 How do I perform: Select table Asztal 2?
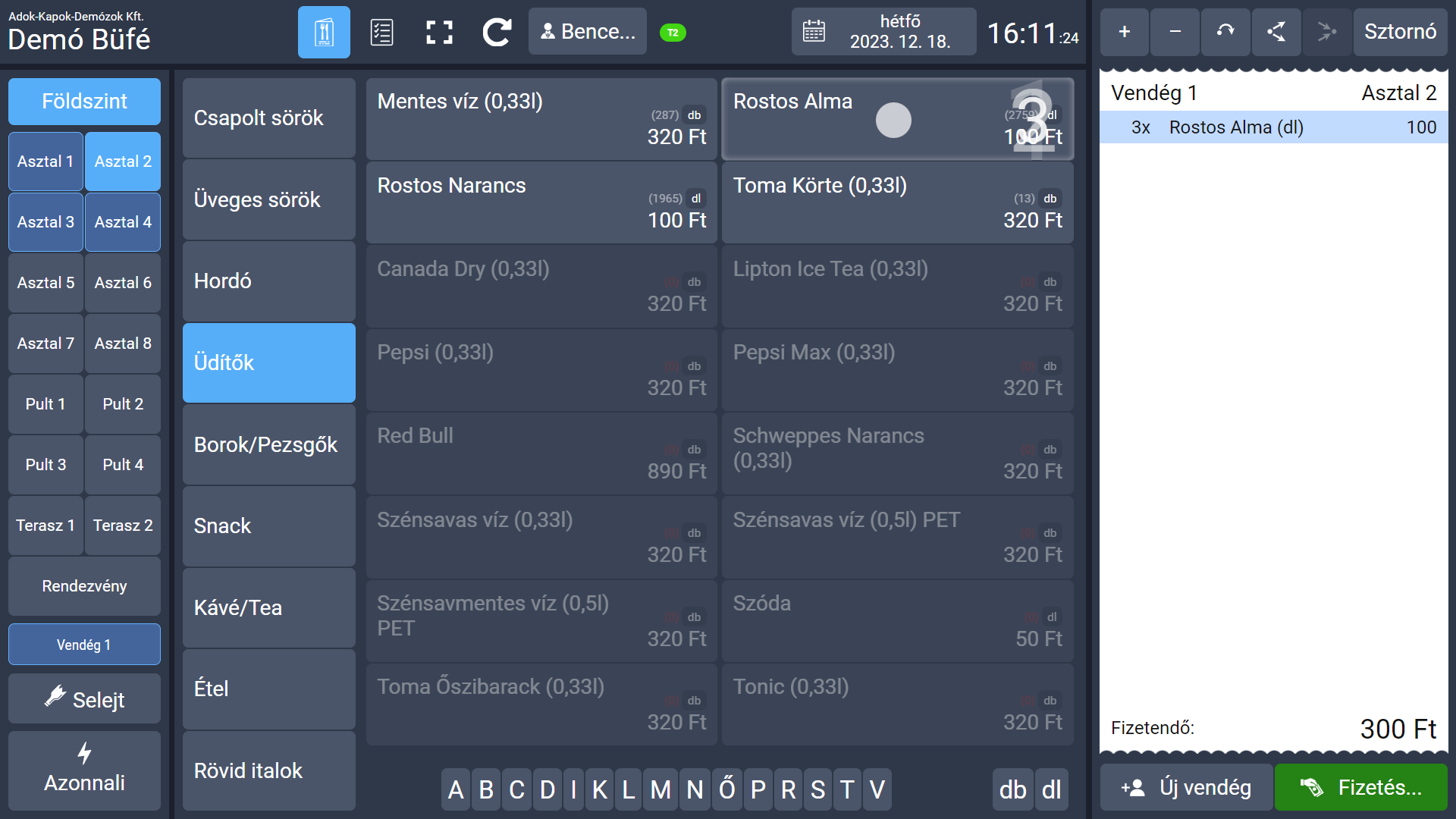pyautogui.click(x=123, y=162)
